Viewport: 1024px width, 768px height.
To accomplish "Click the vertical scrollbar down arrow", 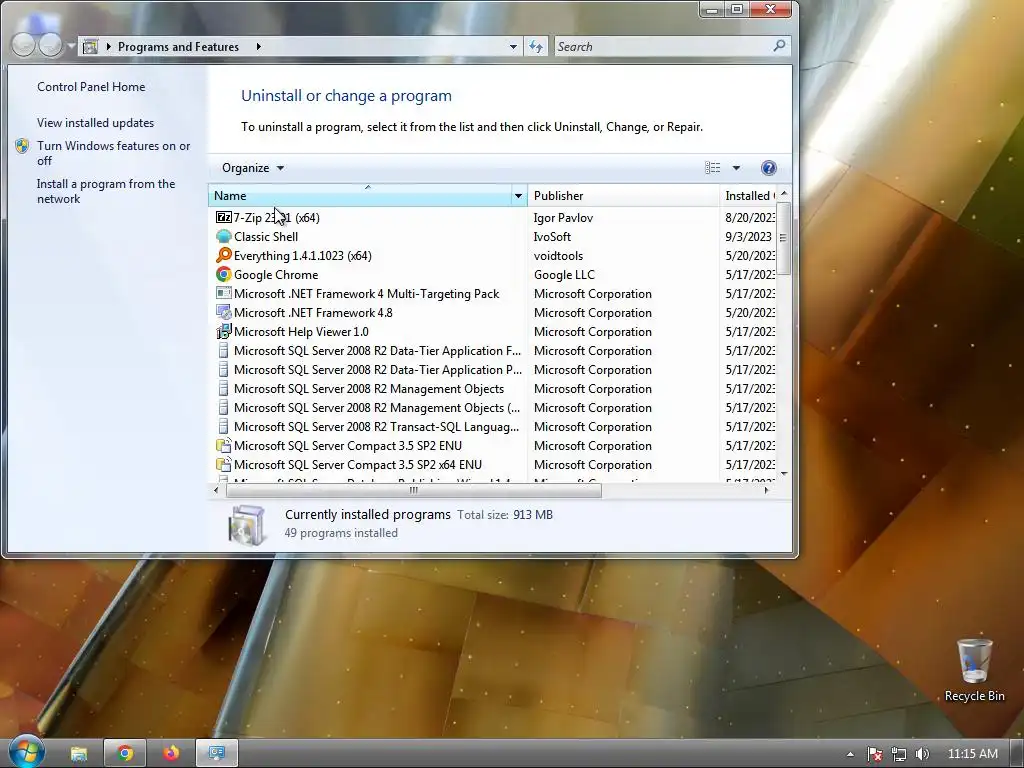I will [x=784, y=473].
